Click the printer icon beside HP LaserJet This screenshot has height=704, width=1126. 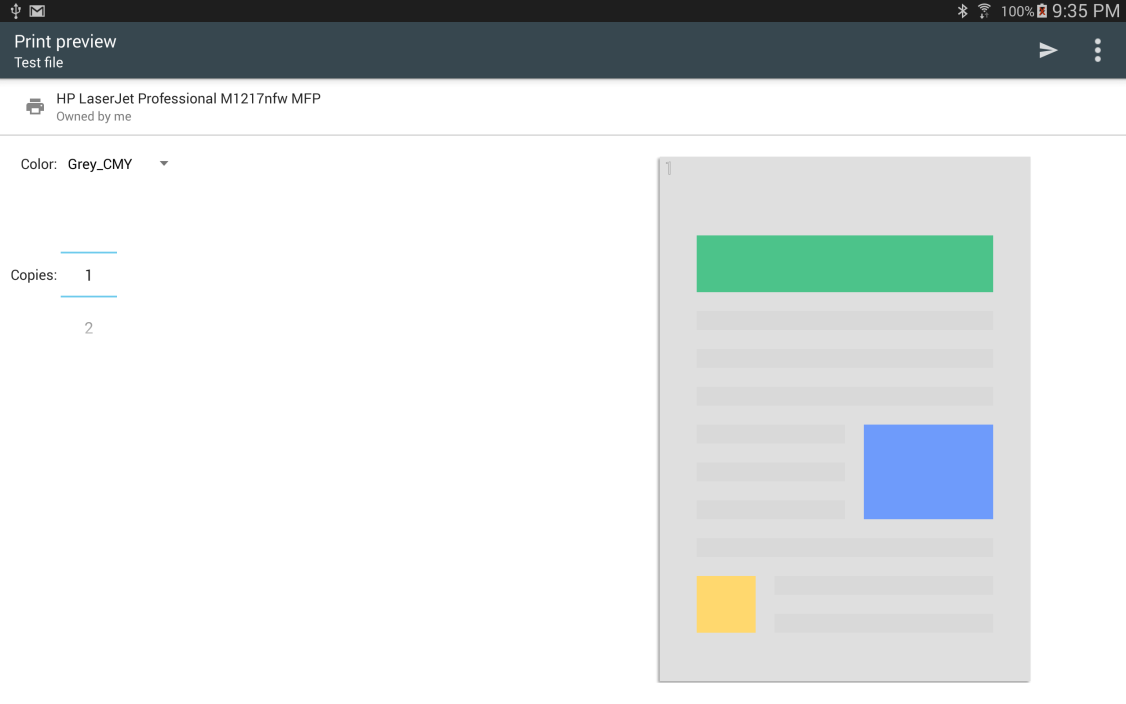[x=34, y=107]
